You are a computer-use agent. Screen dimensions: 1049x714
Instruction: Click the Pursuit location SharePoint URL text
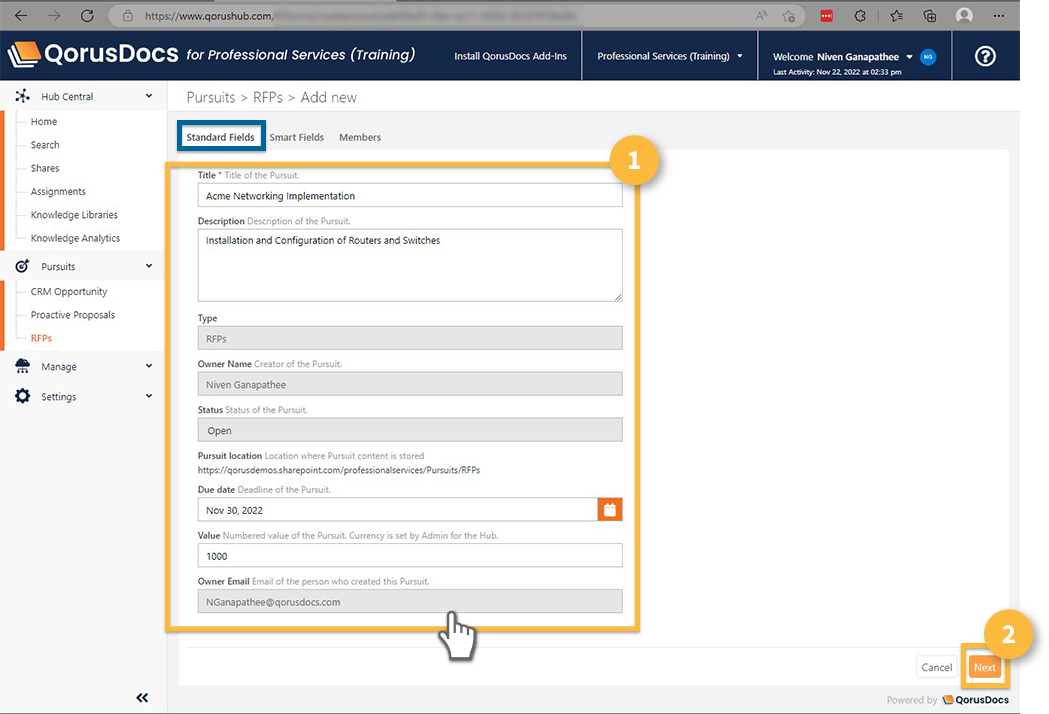click(339, 470)
